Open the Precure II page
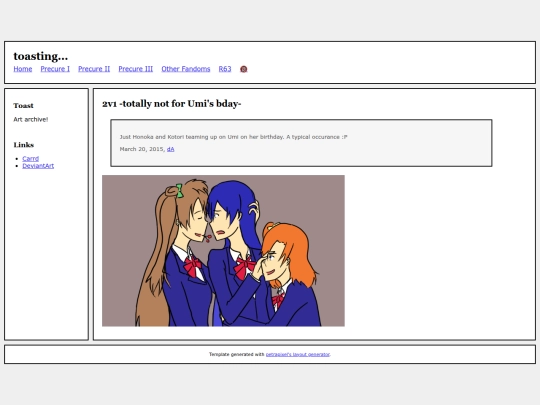540x405 pixels. (94, 69)
